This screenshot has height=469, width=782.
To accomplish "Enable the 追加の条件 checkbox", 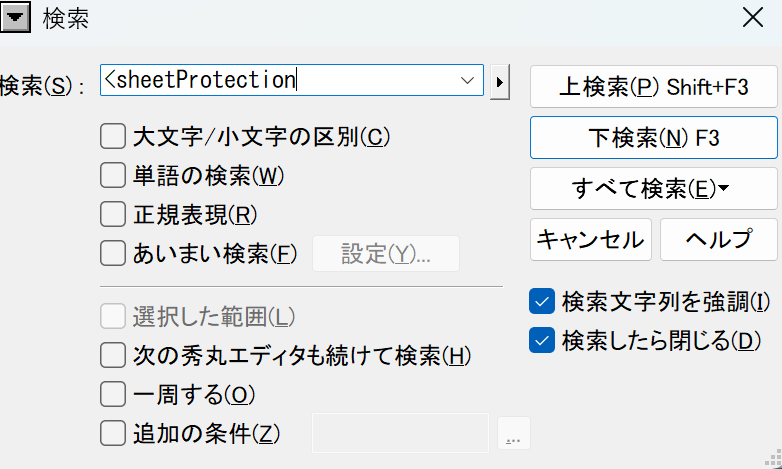I will point(113,434).
